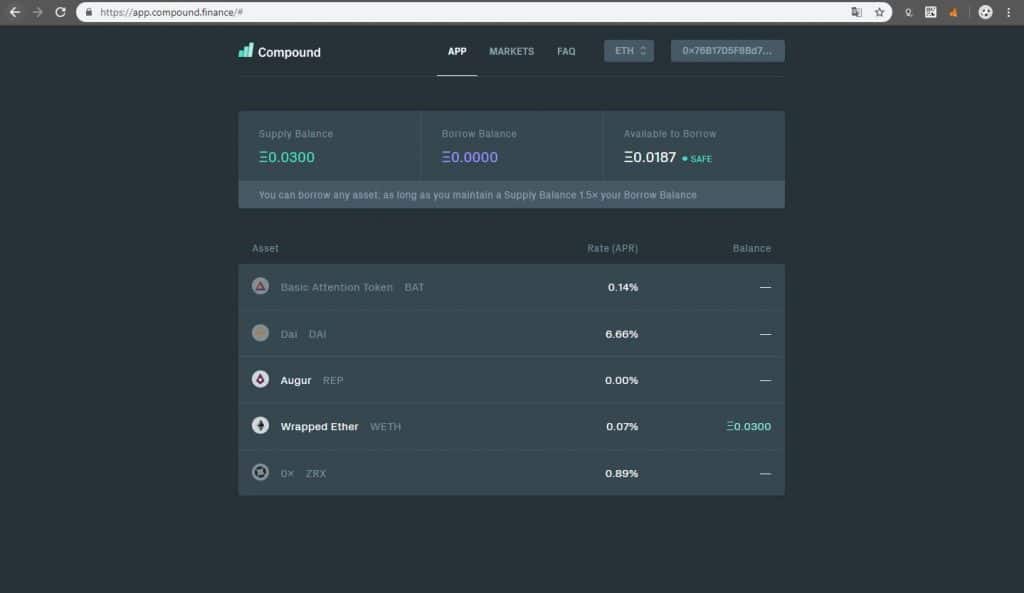Click the Dai coin icon
The height and width of the screenshot is (593, 1024).
(x=261, y=333)
